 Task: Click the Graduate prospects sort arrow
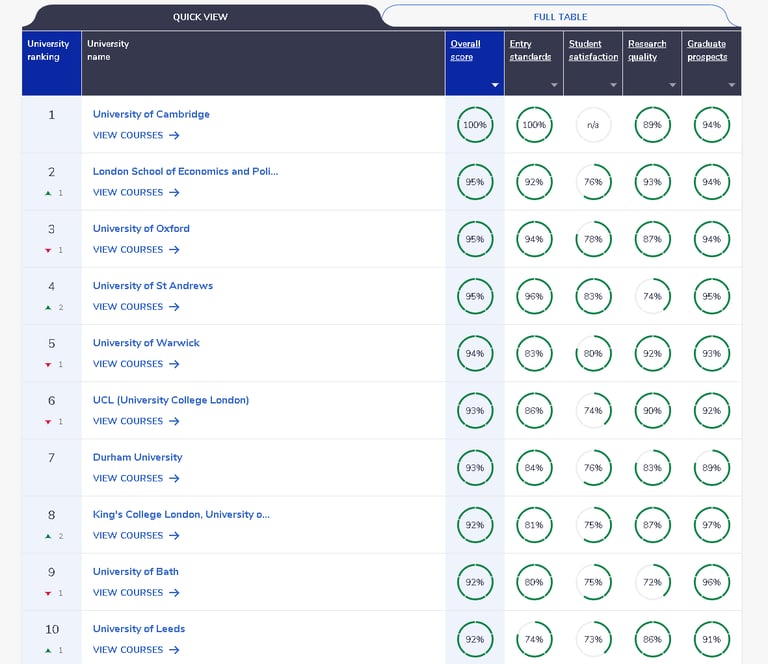(x=732, y=85)
